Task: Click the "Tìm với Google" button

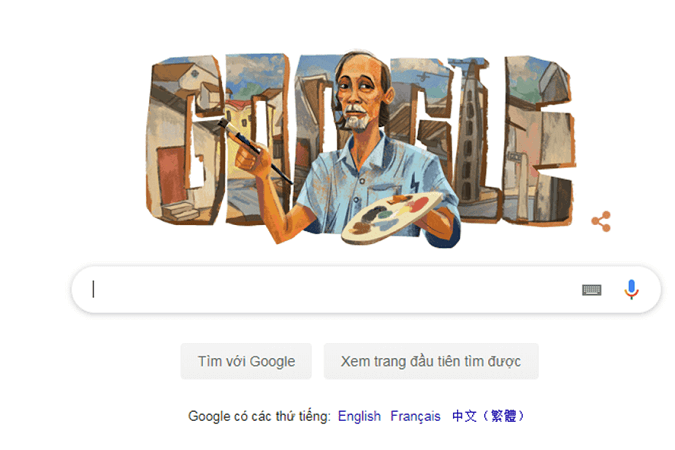Action: [246, 361]
